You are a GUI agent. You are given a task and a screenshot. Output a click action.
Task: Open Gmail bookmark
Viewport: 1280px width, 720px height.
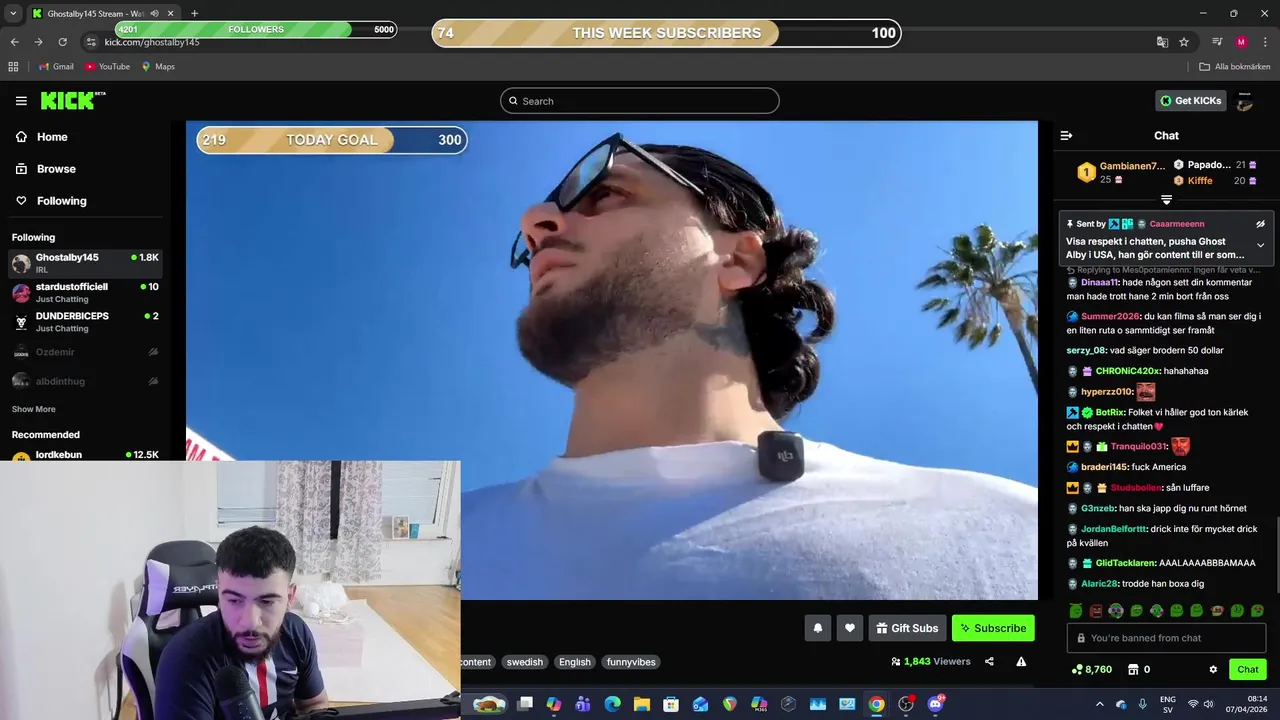(56, 66)
